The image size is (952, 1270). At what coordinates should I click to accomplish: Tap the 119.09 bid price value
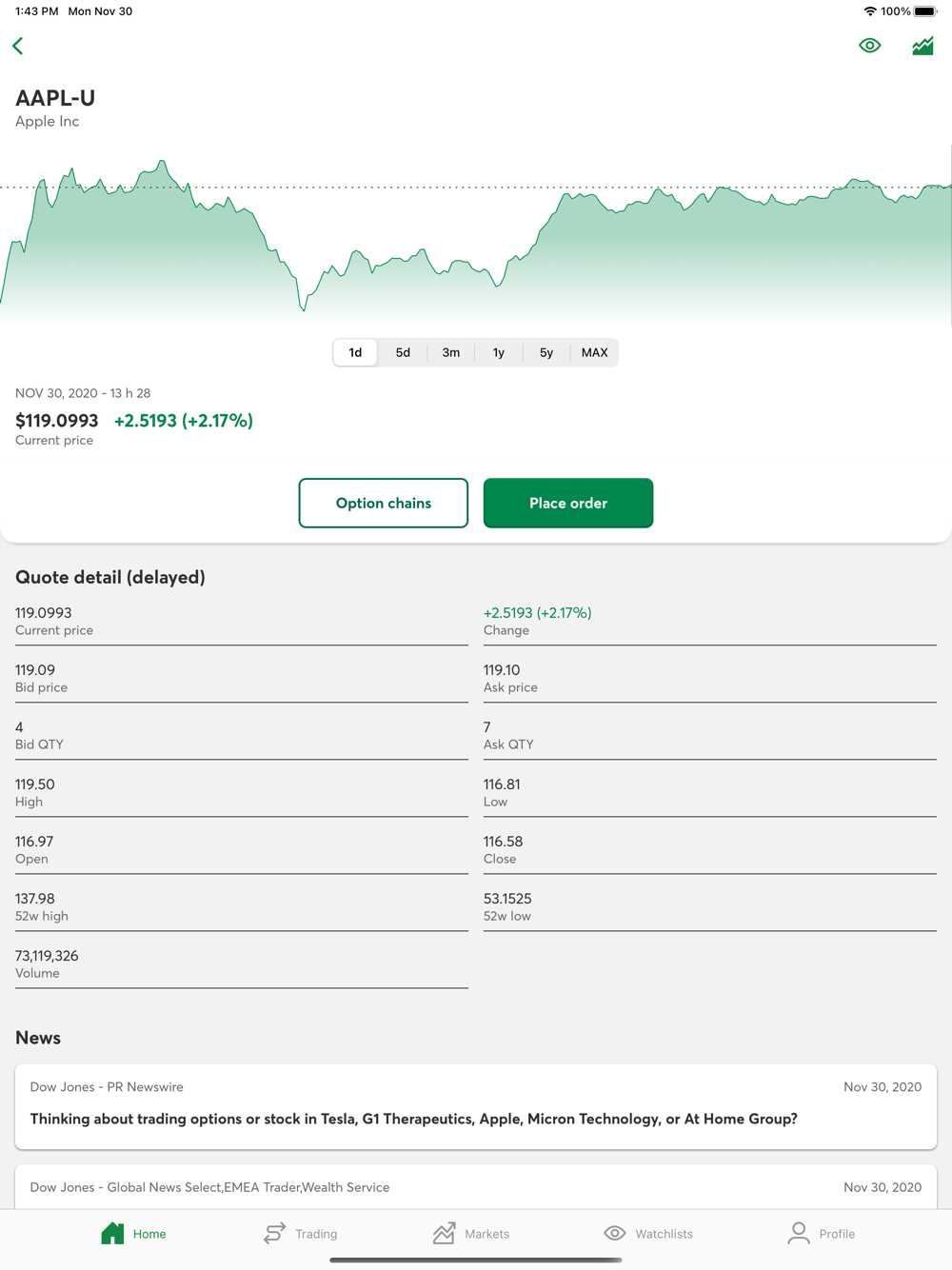tap(35, 670)
